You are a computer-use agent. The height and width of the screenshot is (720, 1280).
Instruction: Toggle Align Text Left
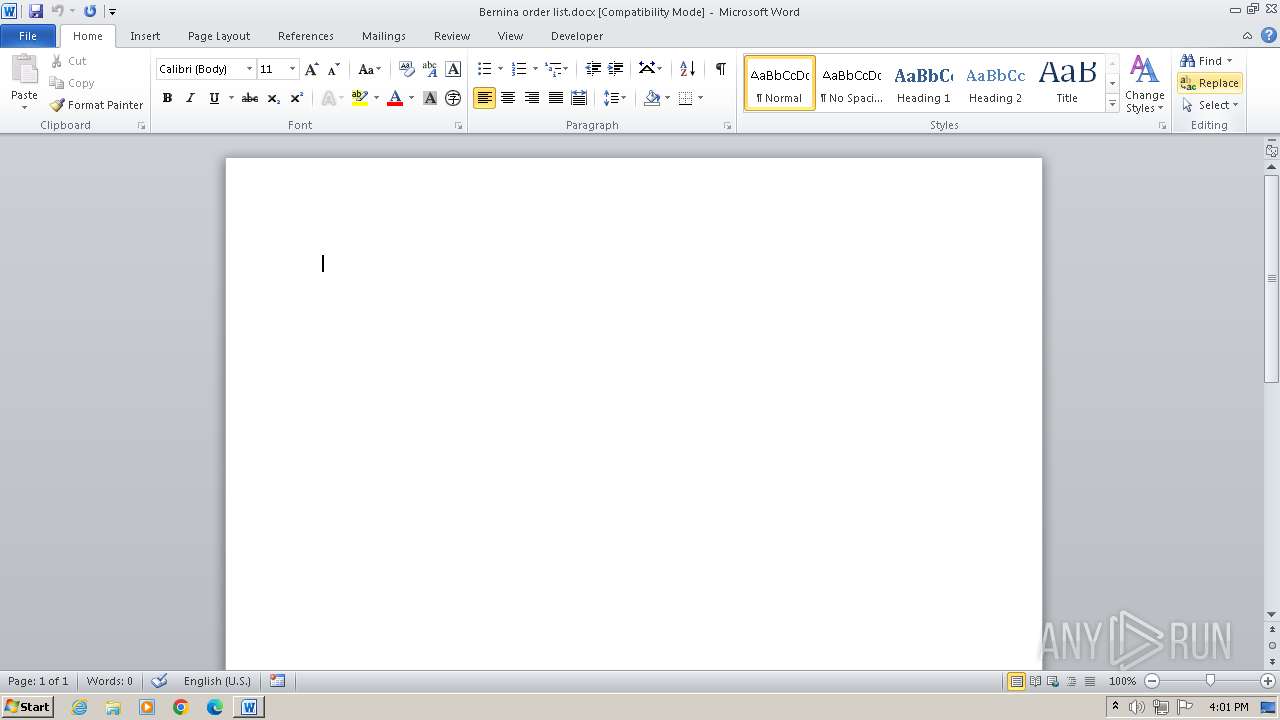484,98
